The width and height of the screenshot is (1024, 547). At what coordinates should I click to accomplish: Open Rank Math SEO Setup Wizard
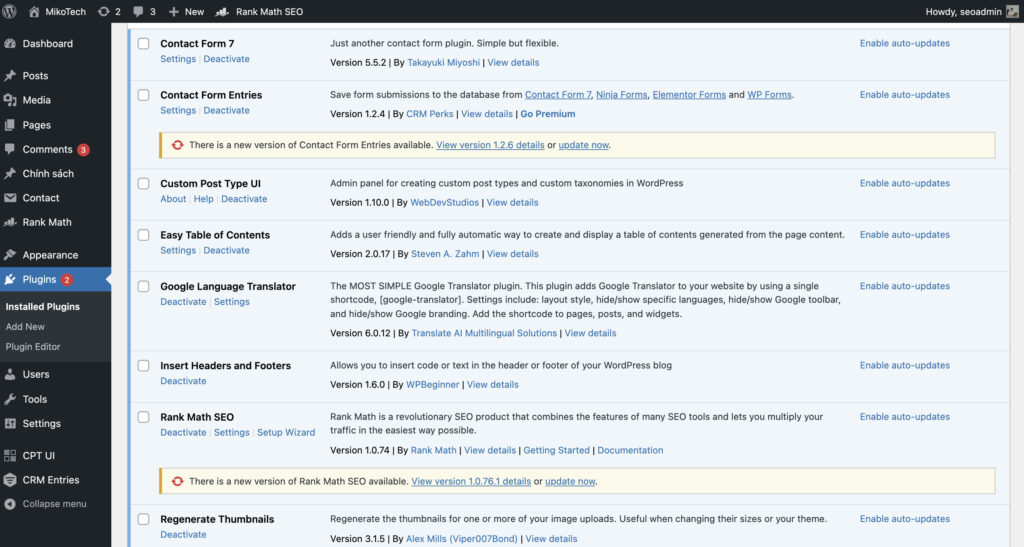286,433
